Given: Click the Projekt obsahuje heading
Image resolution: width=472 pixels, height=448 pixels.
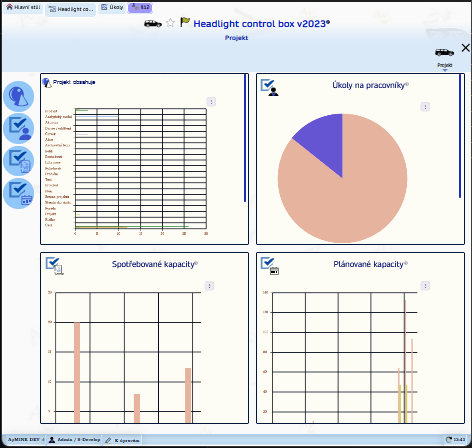Looking at the screenshot, I should (x=74, y=82).
